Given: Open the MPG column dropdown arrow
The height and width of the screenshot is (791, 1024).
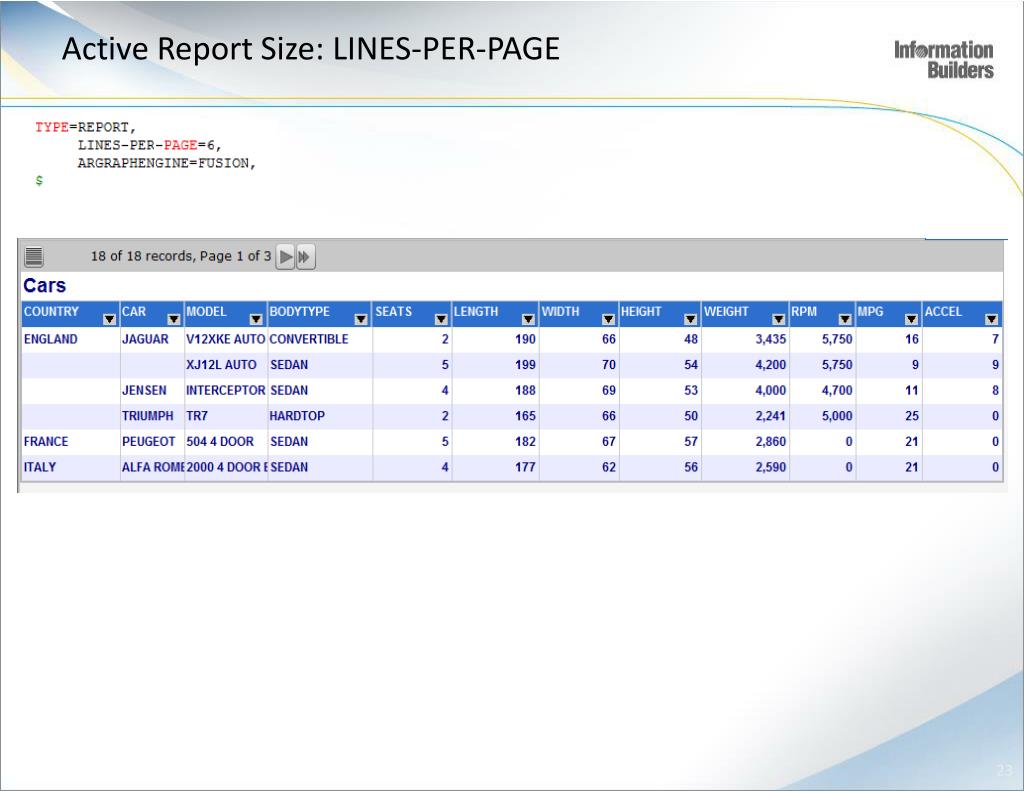Looking at the screenshot, I should point(912,319).
